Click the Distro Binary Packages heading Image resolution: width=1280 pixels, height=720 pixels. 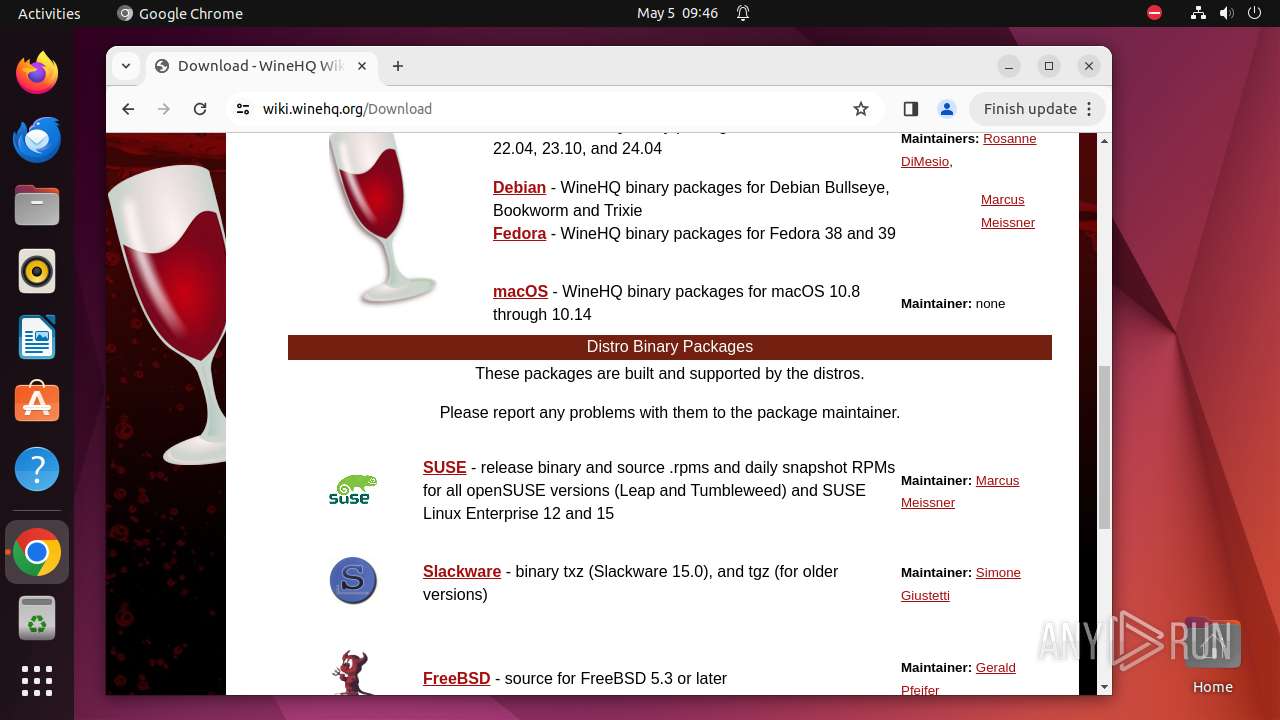point(670,346)
